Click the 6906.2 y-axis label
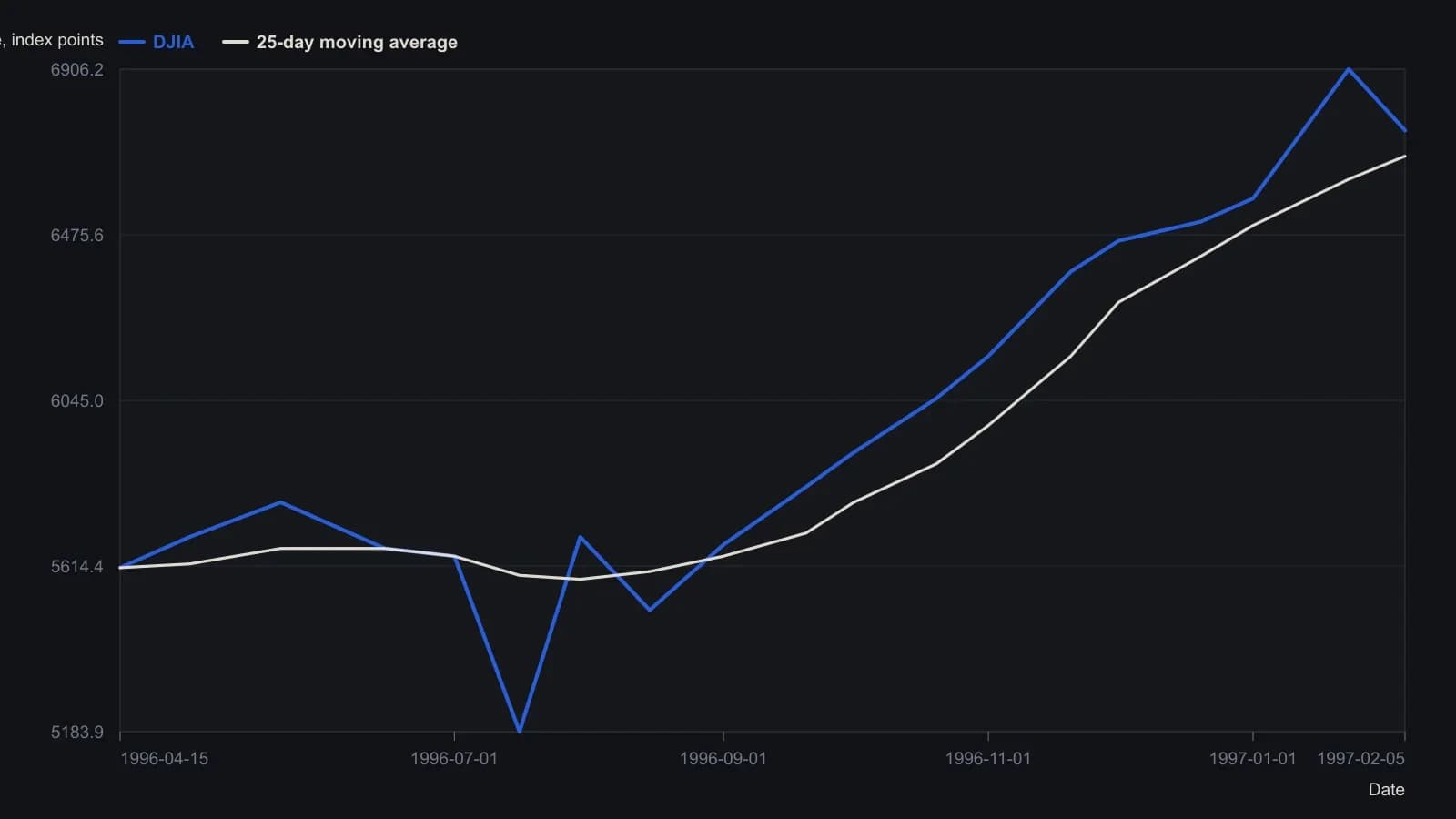This screenshot has width=1456, height=819. [x=77, y=70]
